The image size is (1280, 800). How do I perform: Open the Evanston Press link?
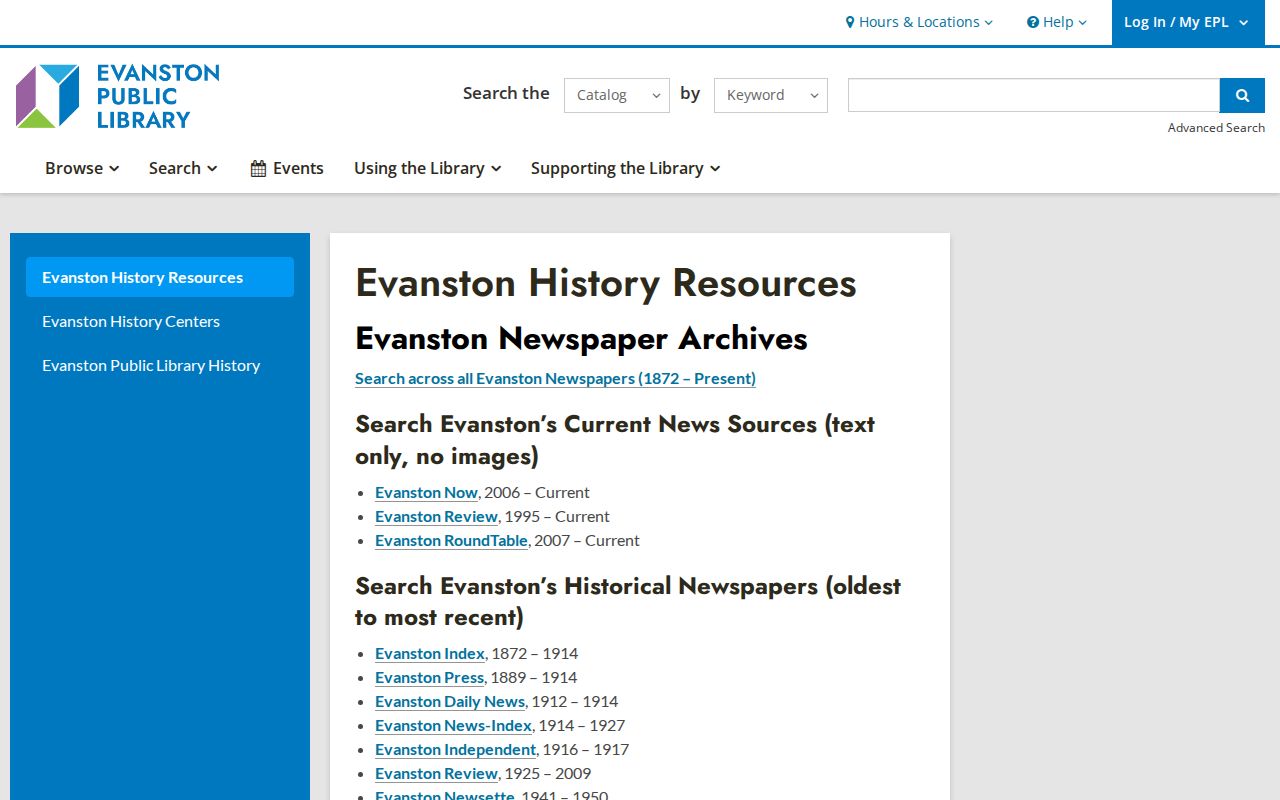coord(429,677)
